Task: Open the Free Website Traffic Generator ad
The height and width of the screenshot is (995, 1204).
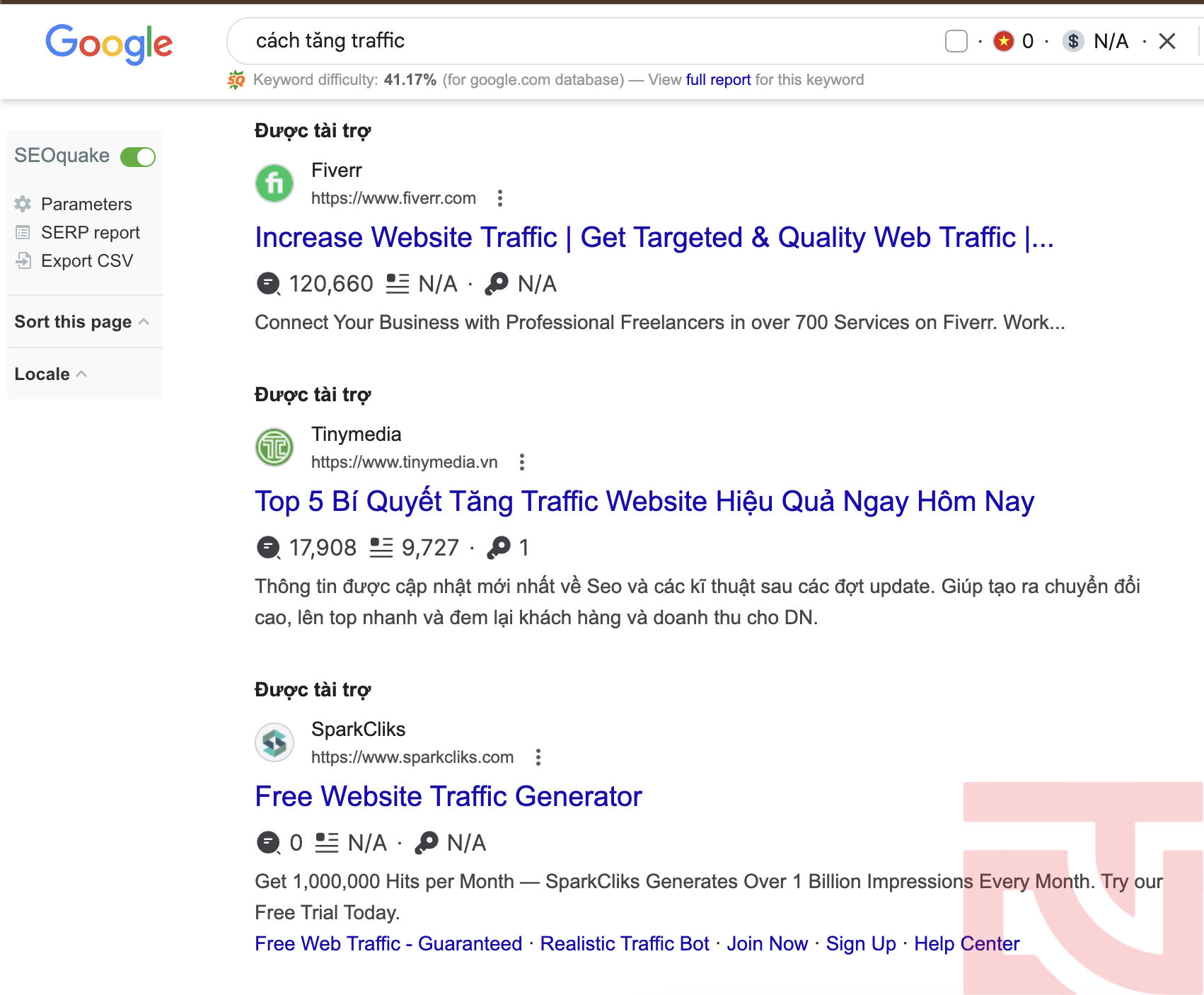Action: [448, 796]
